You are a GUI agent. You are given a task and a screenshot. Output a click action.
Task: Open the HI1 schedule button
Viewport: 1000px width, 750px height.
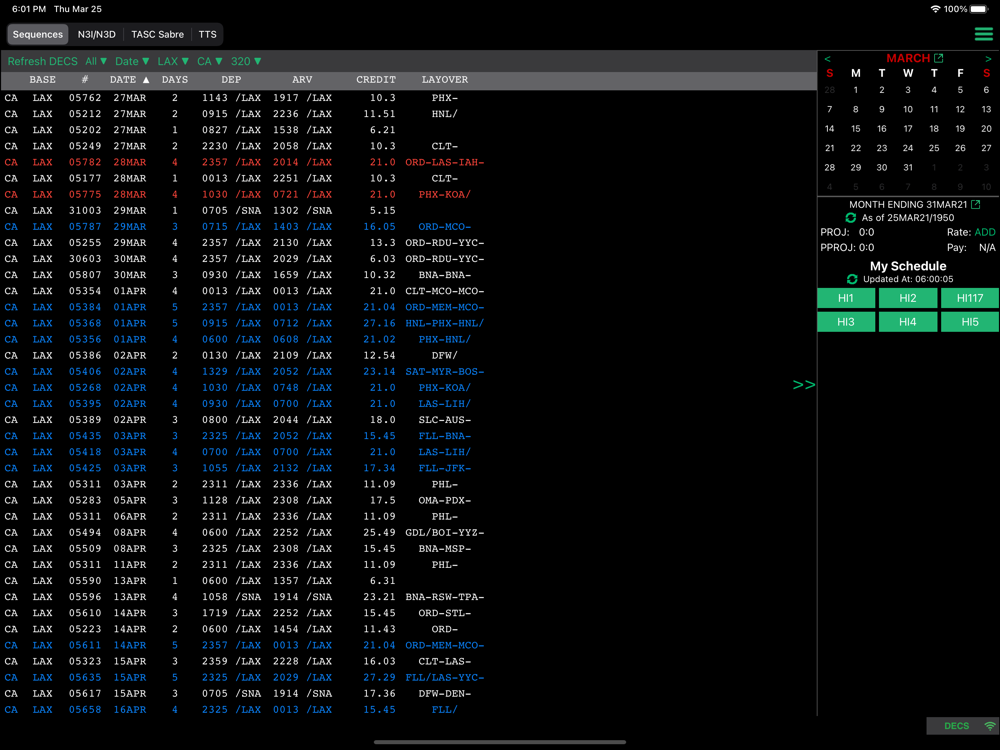(846, 298)
